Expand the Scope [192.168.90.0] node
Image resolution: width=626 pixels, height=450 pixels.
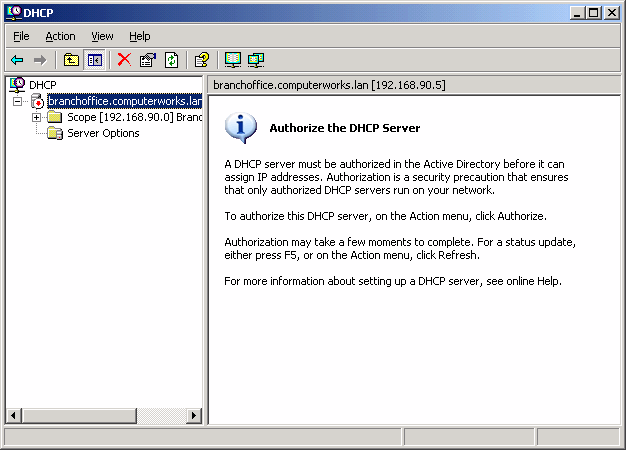(36, 117)
